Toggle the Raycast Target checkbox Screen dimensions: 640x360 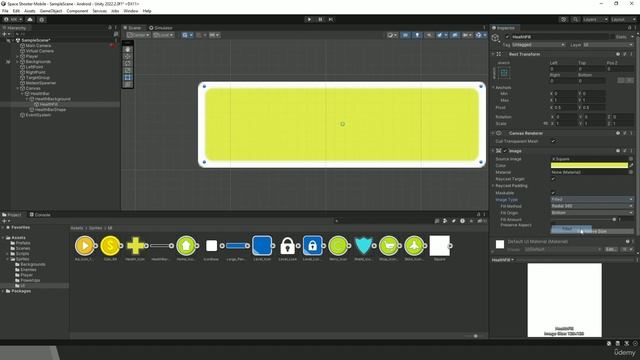[x=553, y=179]
